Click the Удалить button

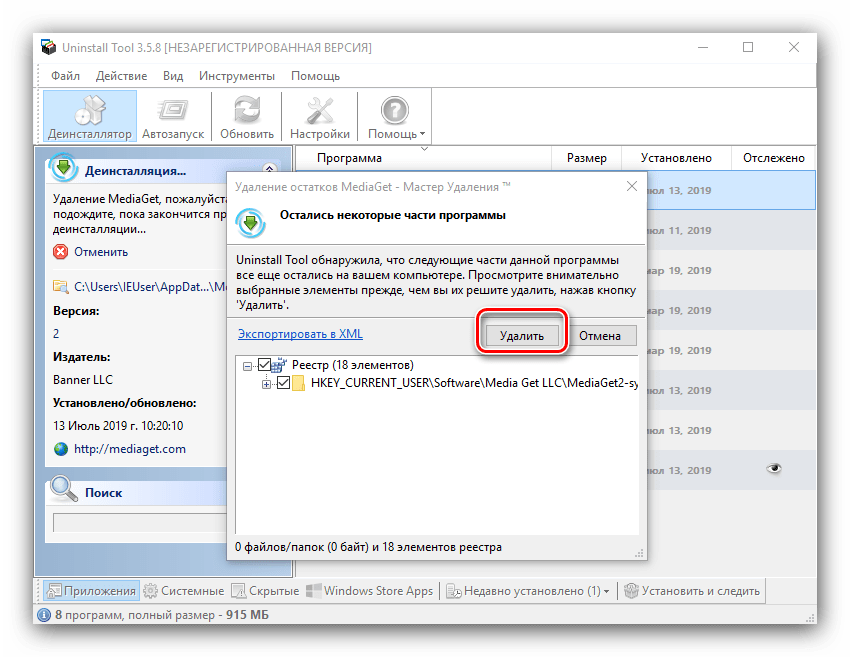tap(521, 336)
